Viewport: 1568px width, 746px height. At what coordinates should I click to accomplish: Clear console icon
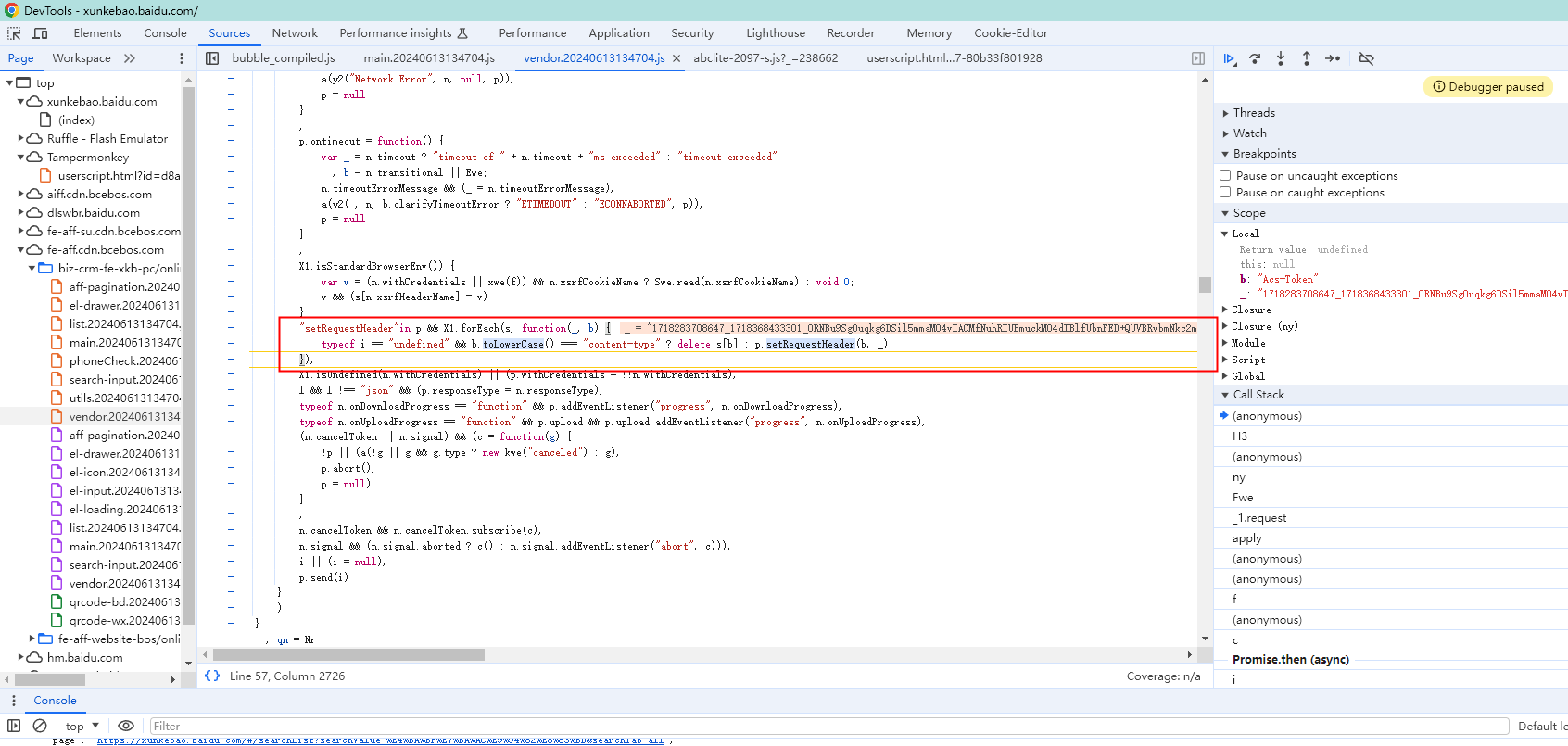[x=40, y=726]
